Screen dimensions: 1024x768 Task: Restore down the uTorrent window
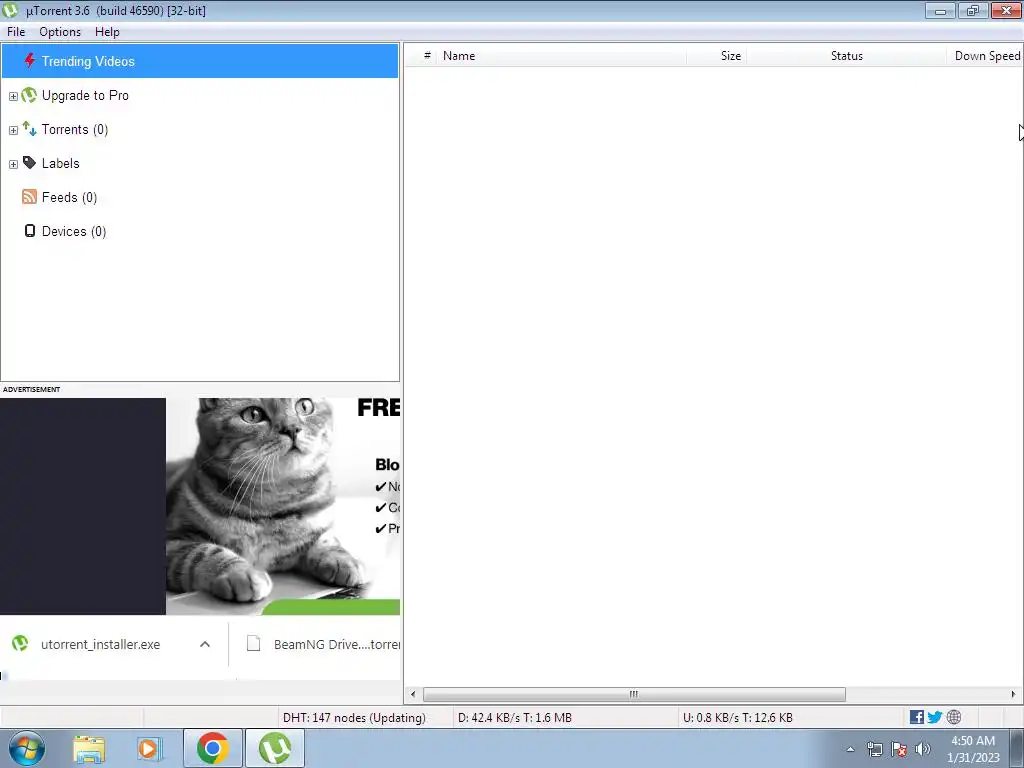[x=973, y=10]
